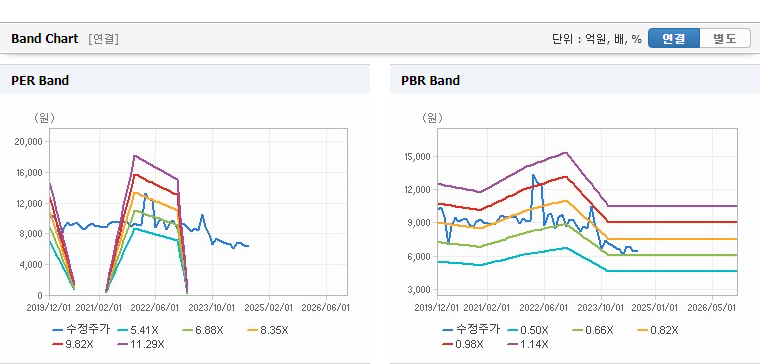The image size is (760, 364).
Task: Click the Band Chart heading
Action: tap(45, 39)
